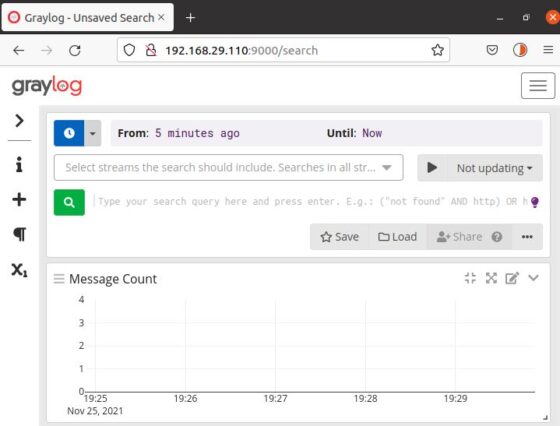Click the URL address bar
Screen dimensions: 560x426
[x=283, y=50]
